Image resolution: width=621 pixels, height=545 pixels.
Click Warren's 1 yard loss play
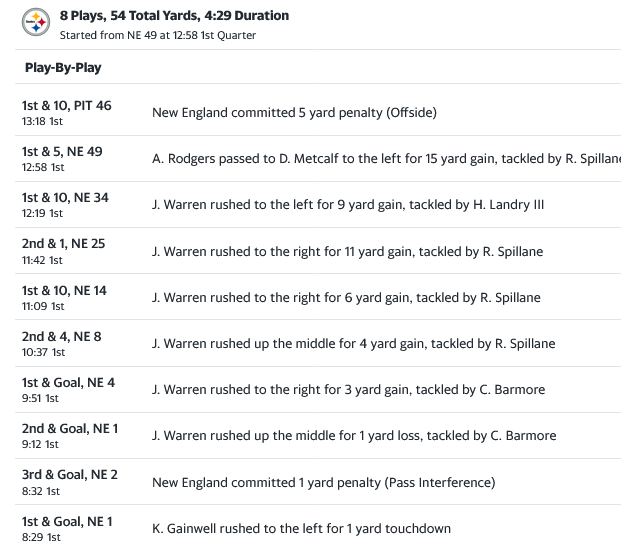(x=354, y=435)
